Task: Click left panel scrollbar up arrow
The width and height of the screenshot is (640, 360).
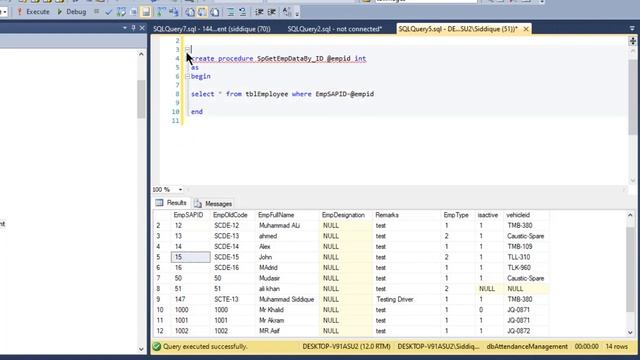Action: [141, 54]
